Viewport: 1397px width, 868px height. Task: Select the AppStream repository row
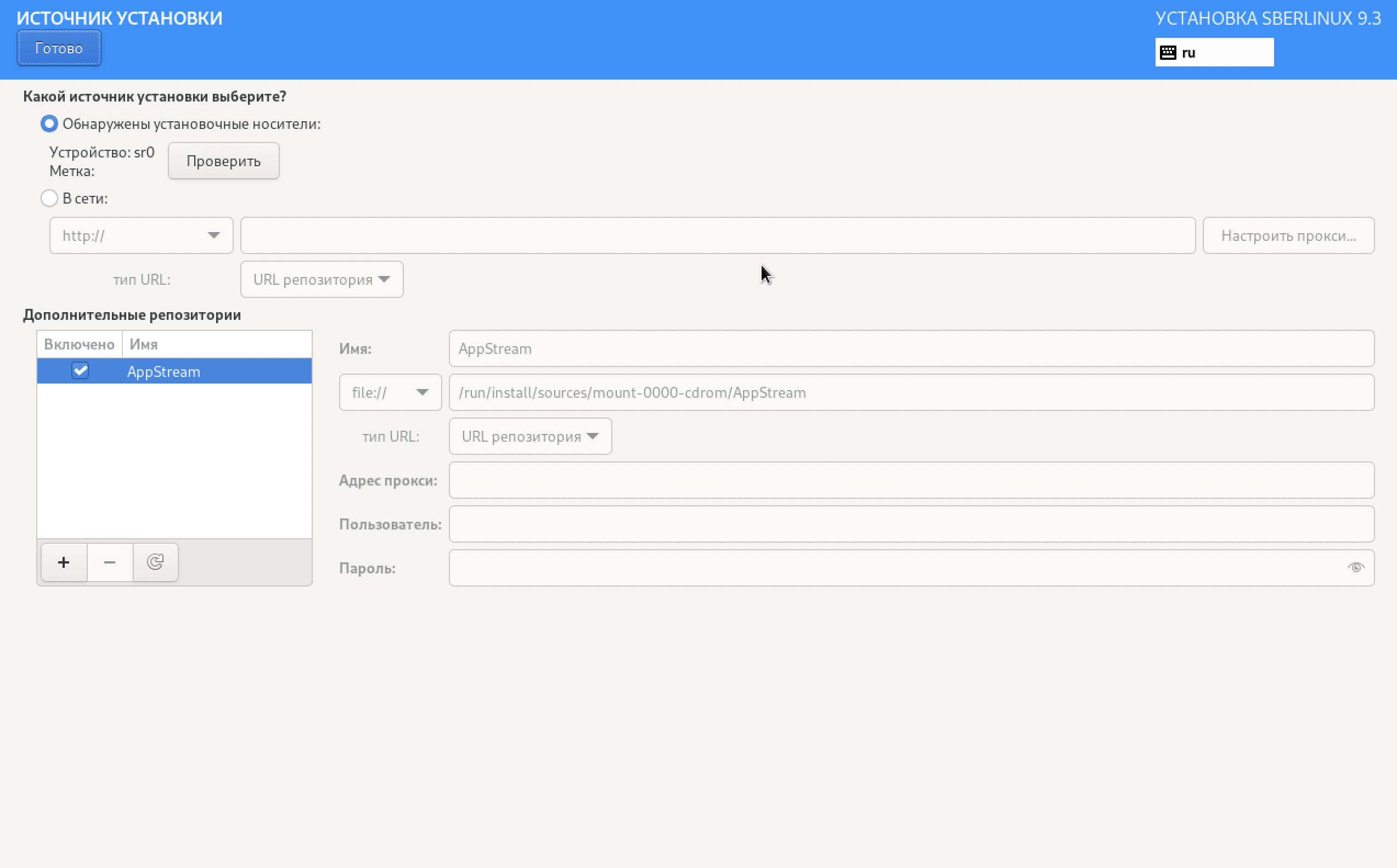point(218,371)
